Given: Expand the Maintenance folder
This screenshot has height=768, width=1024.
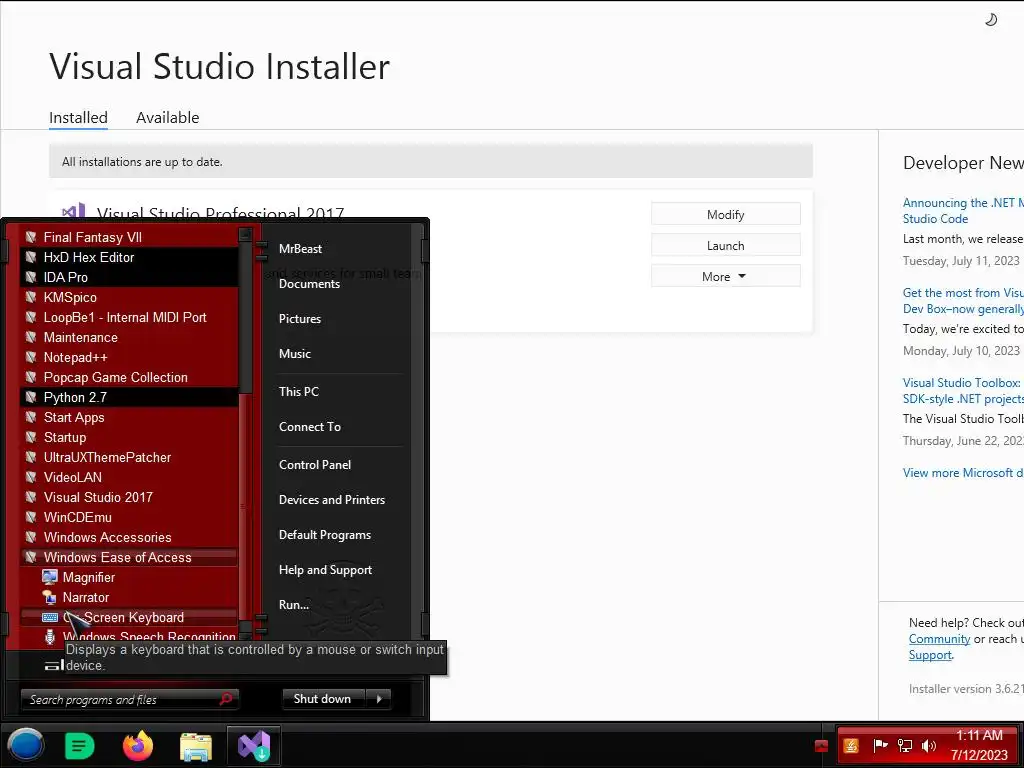Looking at the screenshot, I should pos(129,337).
